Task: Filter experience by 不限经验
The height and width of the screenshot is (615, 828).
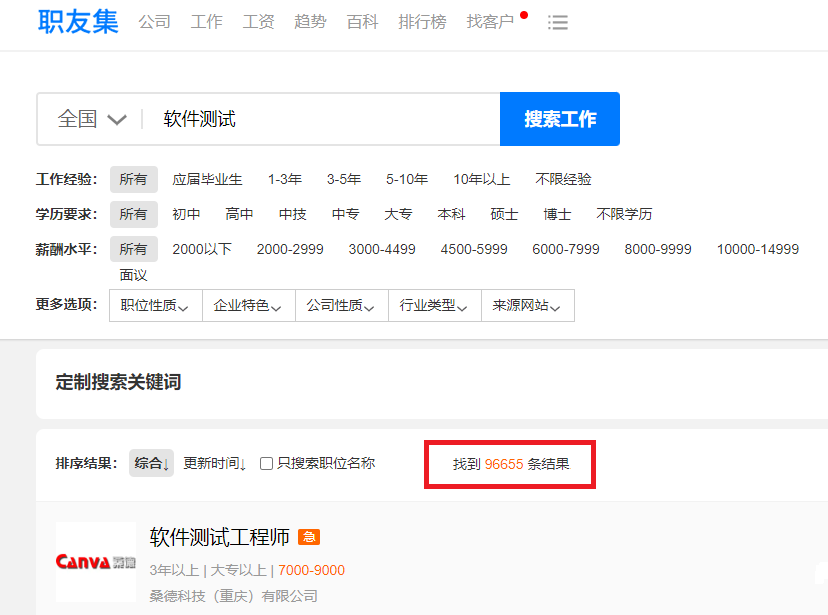Action: tap(563, 179)
